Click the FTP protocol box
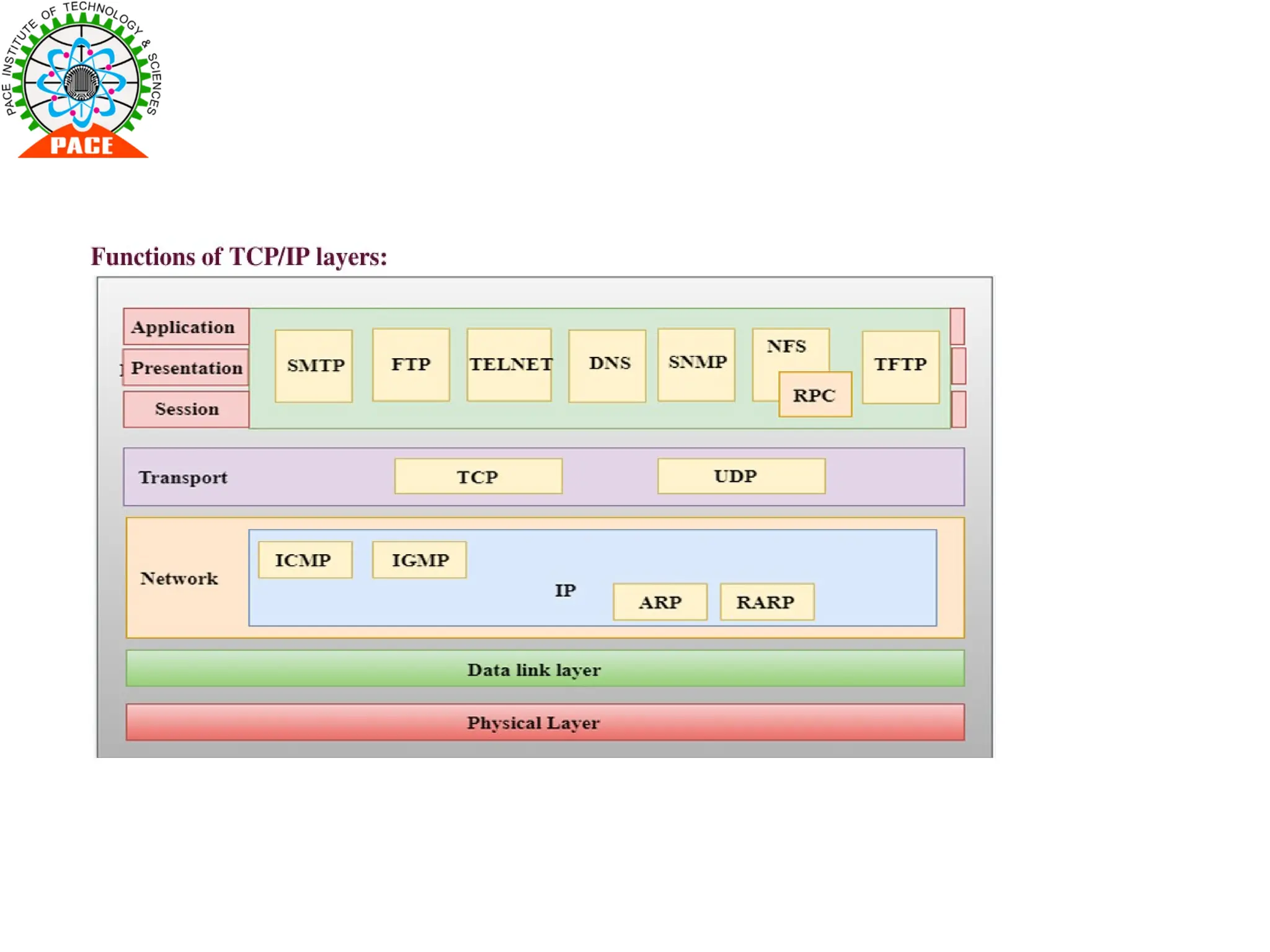Screen dimensions: 1270x952 tap(411, 364)
